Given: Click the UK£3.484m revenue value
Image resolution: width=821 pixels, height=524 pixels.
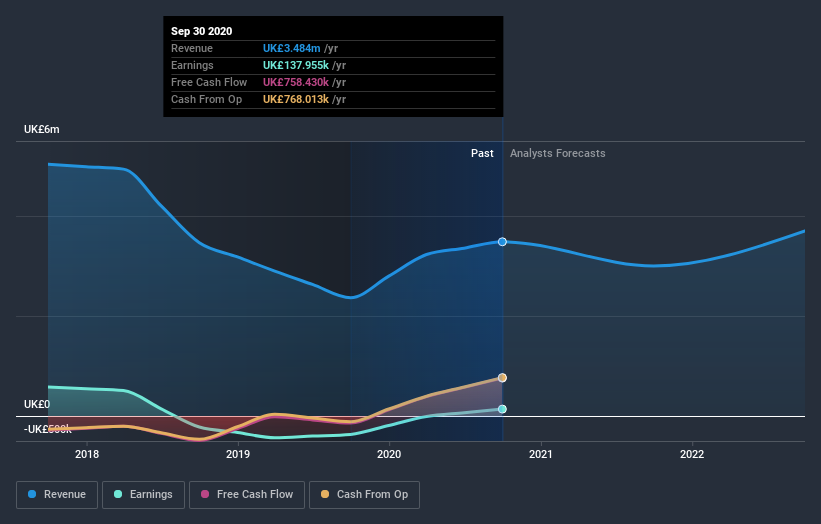Looking at the screenshot, I should 292,48.
